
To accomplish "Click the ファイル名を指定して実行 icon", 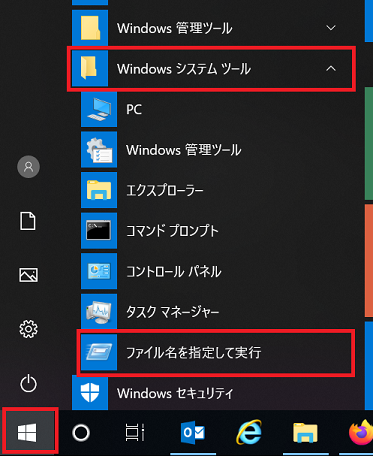I will coord(99,352).
